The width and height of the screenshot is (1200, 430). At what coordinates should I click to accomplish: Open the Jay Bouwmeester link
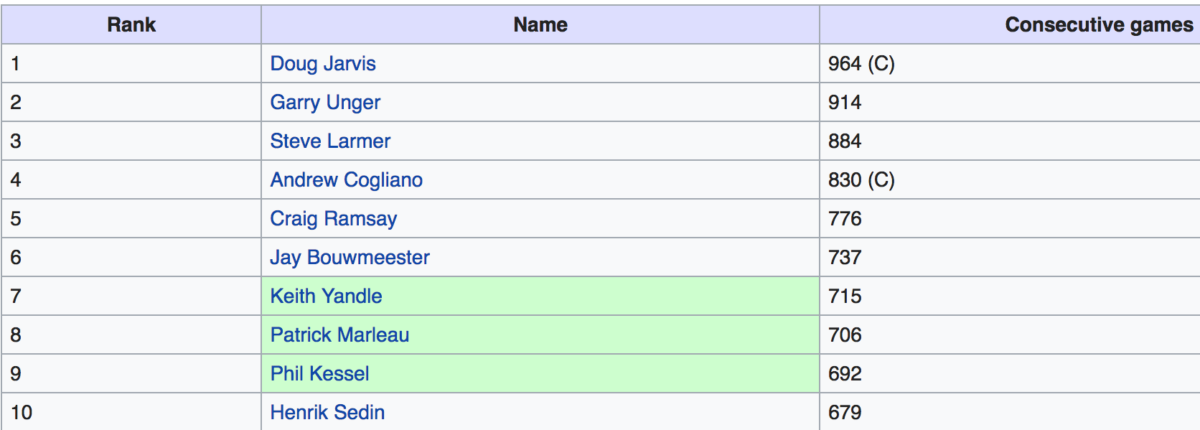pyautogui.click(x=349, y=257)
